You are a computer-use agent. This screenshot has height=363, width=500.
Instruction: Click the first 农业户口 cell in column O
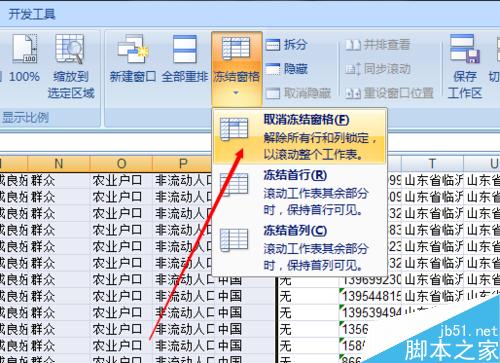(x=121, y=180)
